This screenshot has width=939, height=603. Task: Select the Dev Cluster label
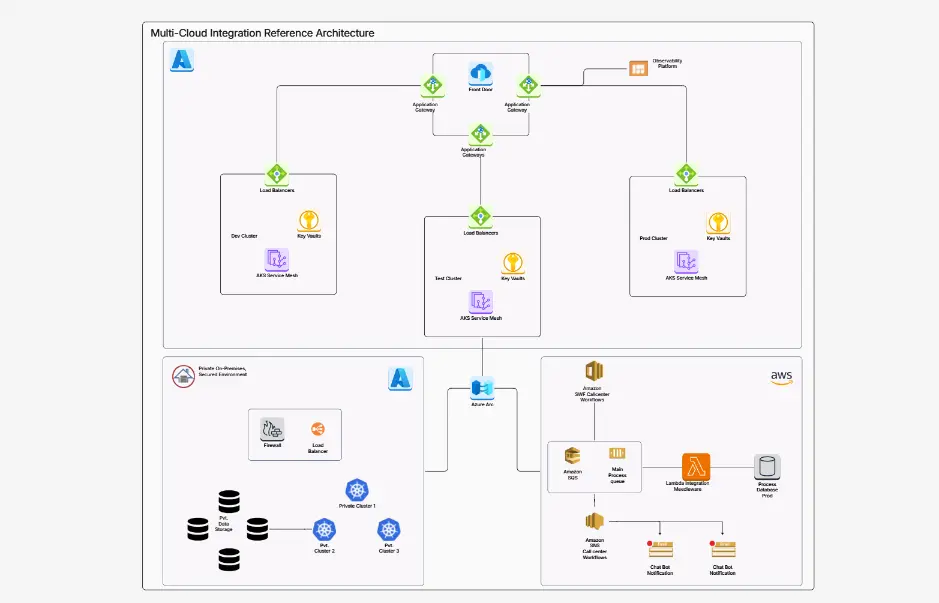click(244, 236)
